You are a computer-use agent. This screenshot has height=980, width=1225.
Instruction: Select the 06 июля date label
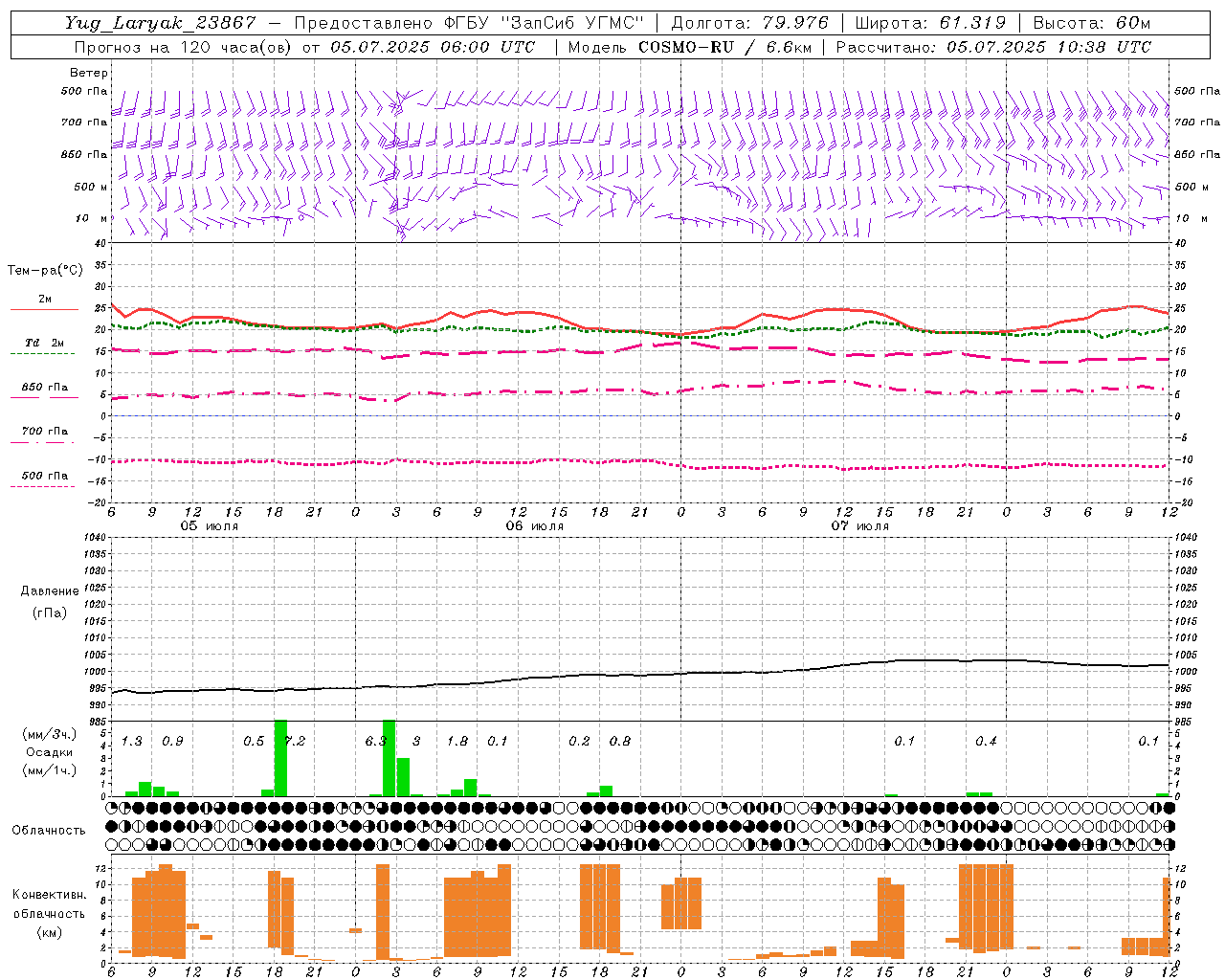coord(535,526)
